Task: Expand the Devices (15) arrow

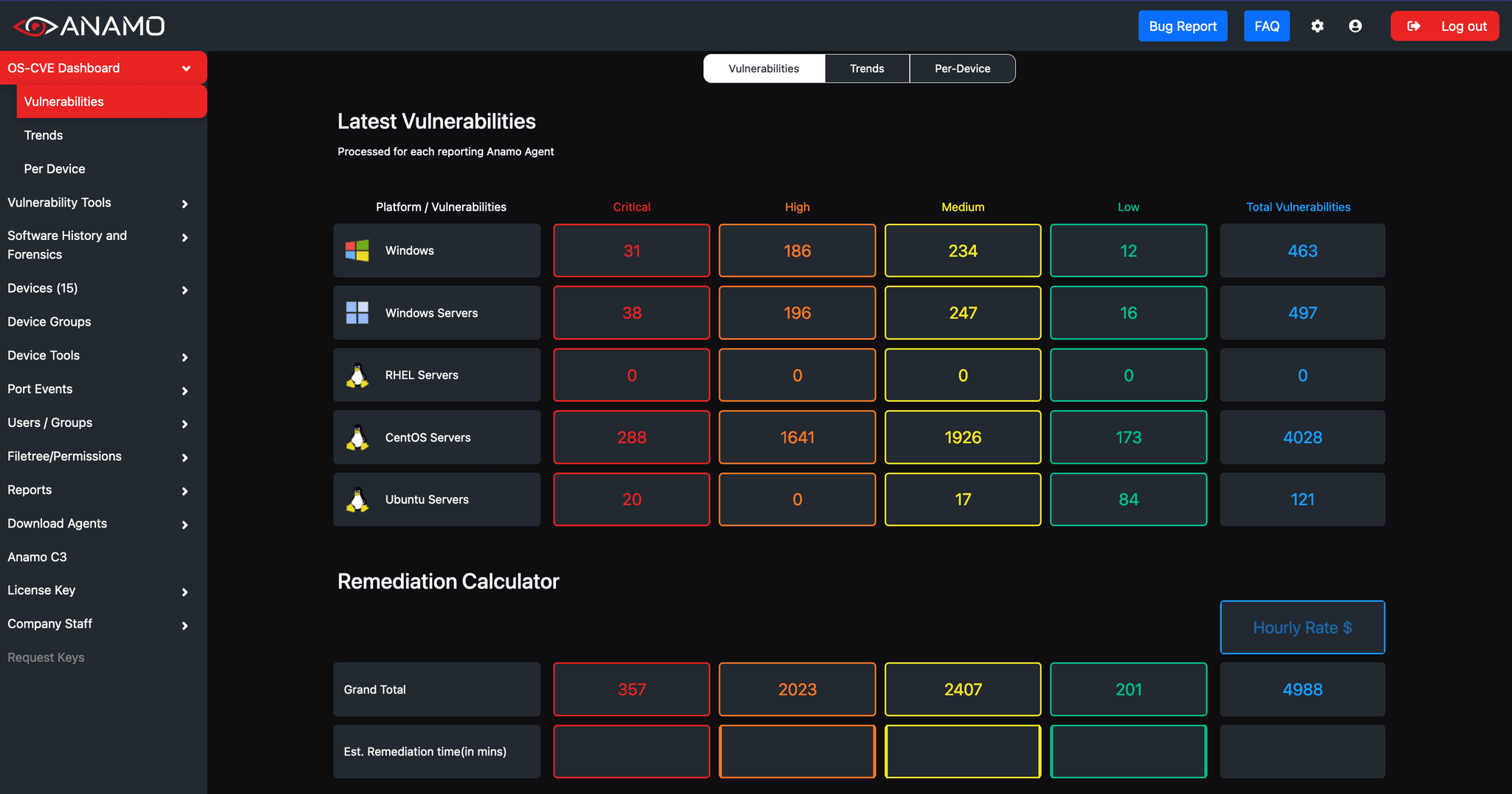Action: 185,290
